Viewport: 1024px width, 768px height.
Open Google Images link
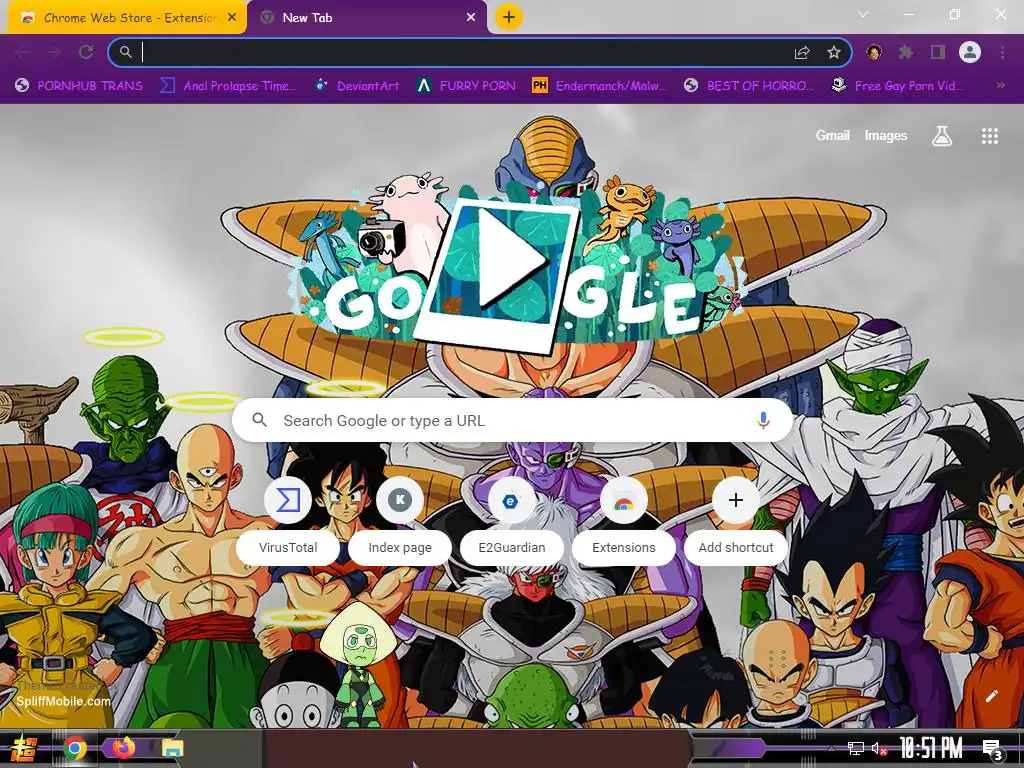coord(886,136)
